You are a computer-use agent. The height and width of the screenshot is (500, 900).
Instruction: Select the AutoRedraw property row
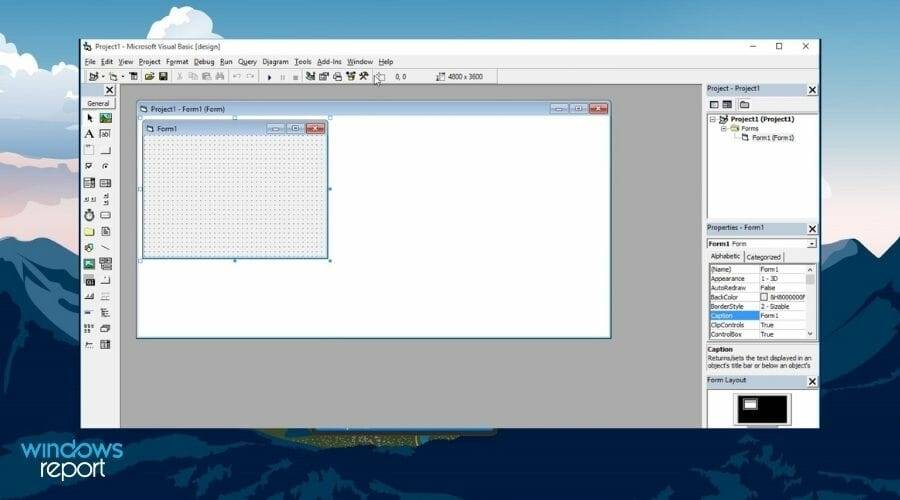pyautogui.click(x=757, y=288)
